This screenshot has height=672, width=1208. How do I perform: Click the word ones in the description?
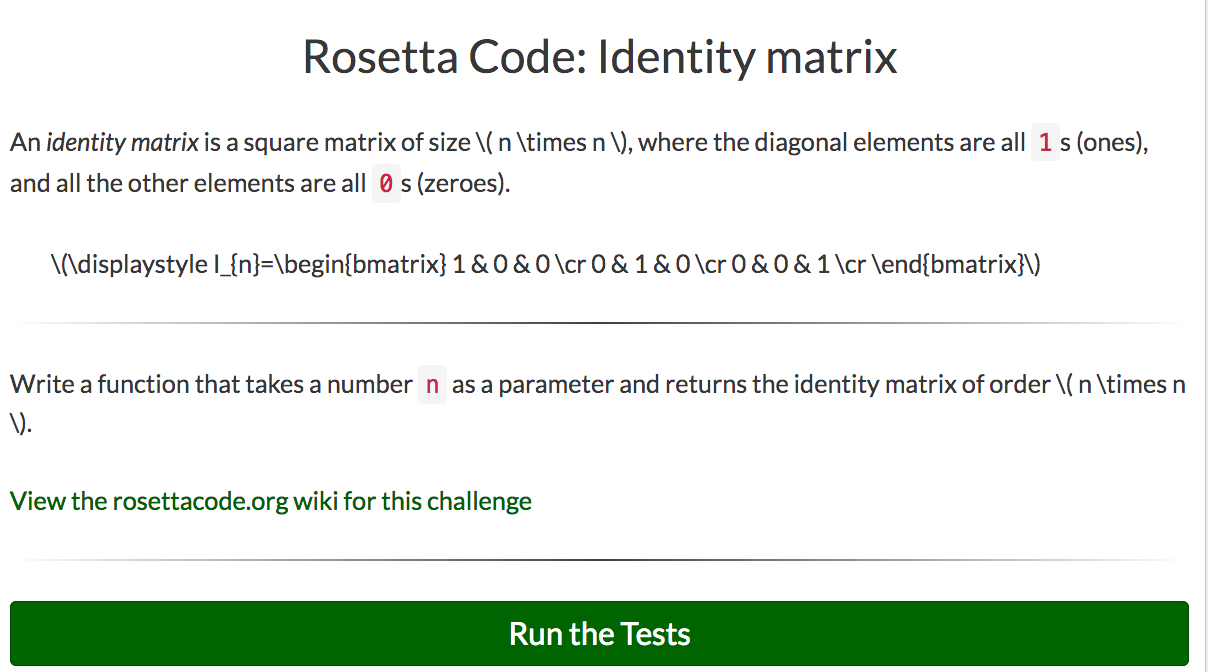[x=1105, y=142]
